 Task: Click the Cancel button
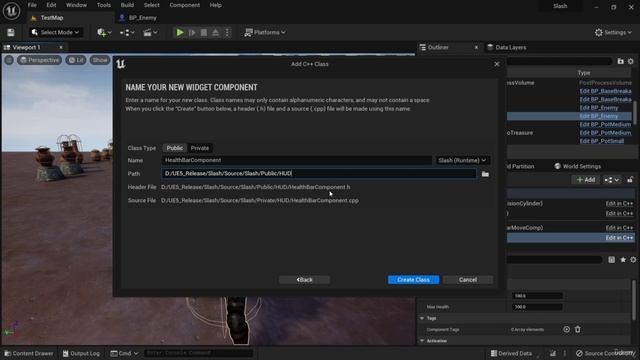click(468, 280)
